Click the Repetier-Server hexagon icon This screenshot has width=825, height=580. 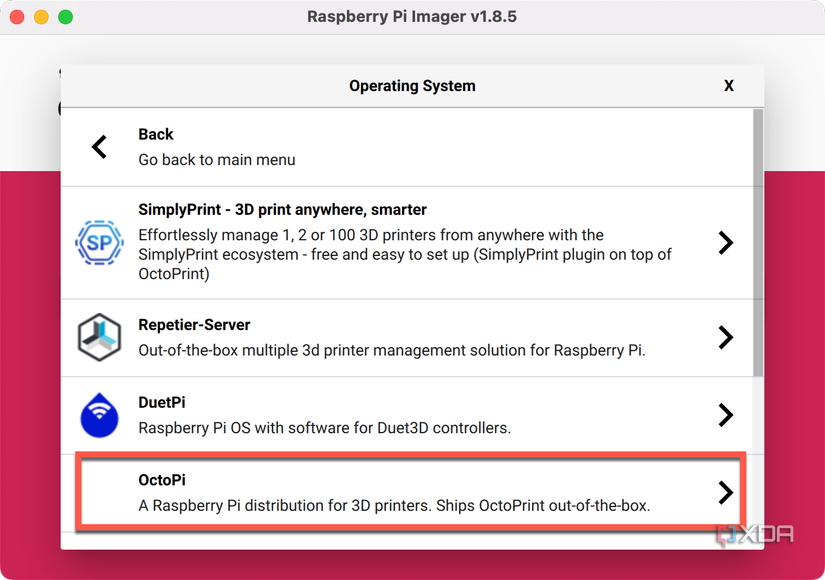[x=99, y=337]
